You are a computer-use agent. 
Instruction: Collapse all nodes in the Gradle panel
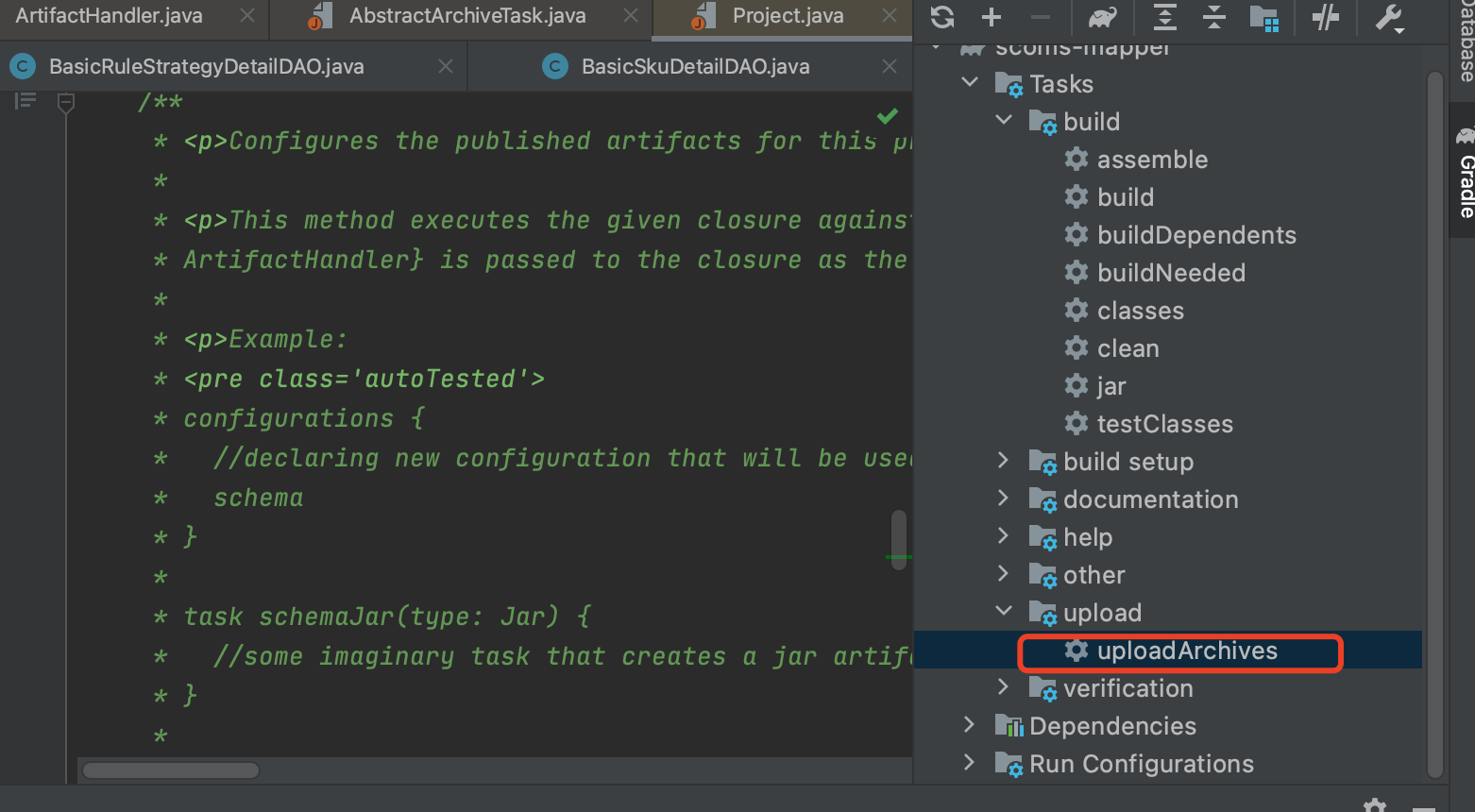pos(1214,17)
